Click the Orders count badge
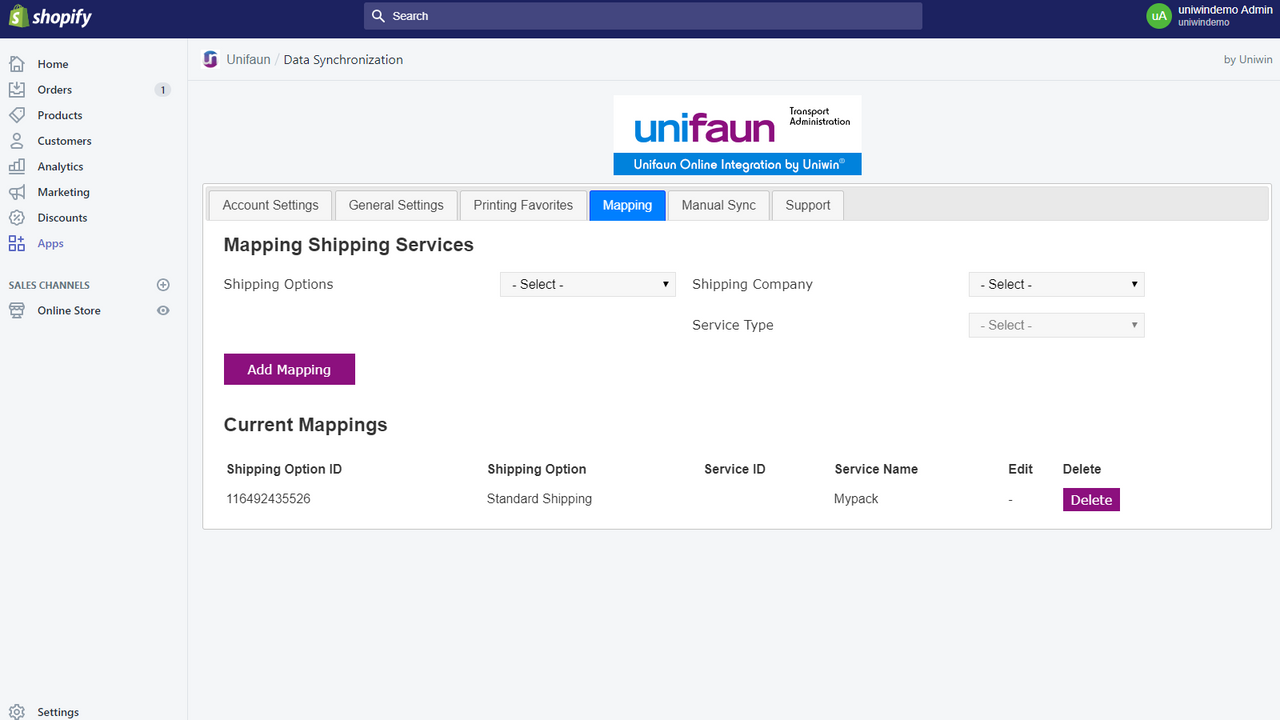This screenshot has width=1280, height=720. pyautogui.click(x=163, y=90)
